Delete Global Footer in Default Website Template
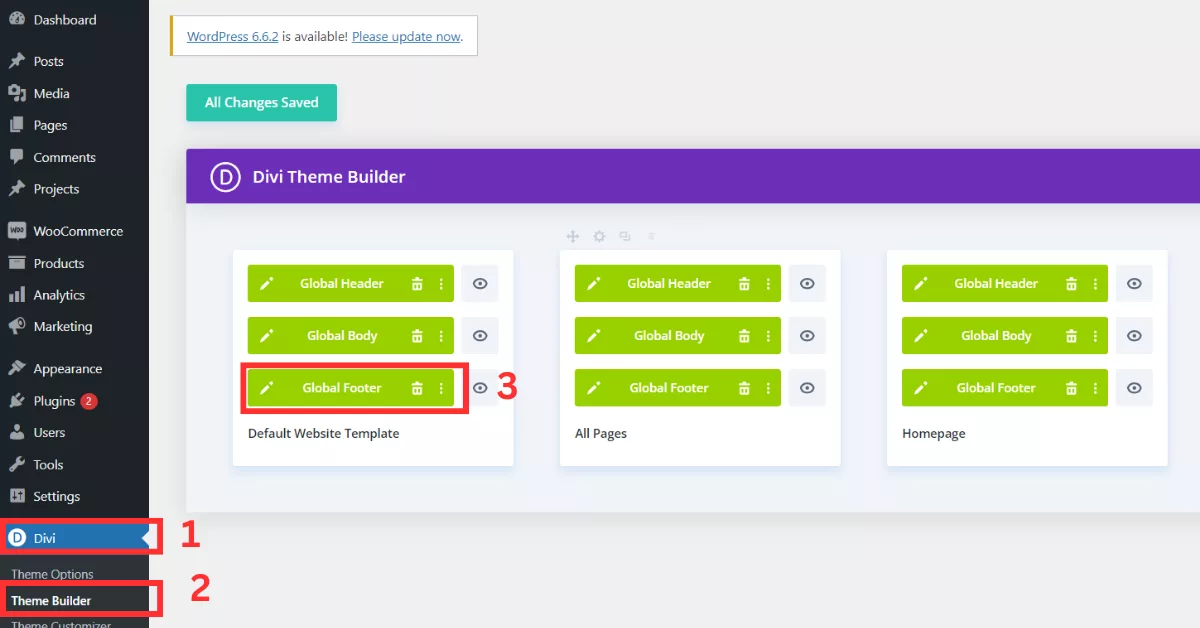This screenshot has height=628, width=1200. 417,388
